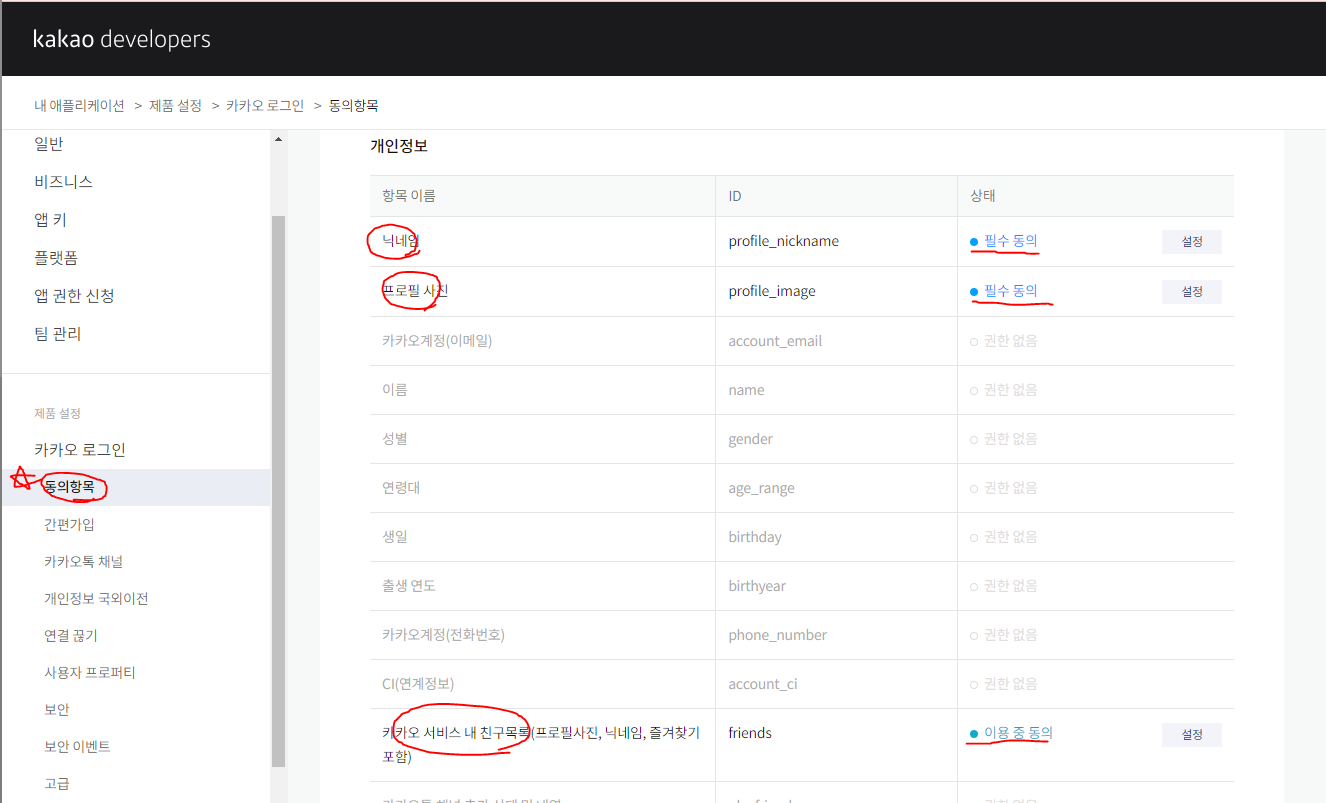Open 앱 키 sidebar item
1326x803 pixels.
[x=50, y=220]
